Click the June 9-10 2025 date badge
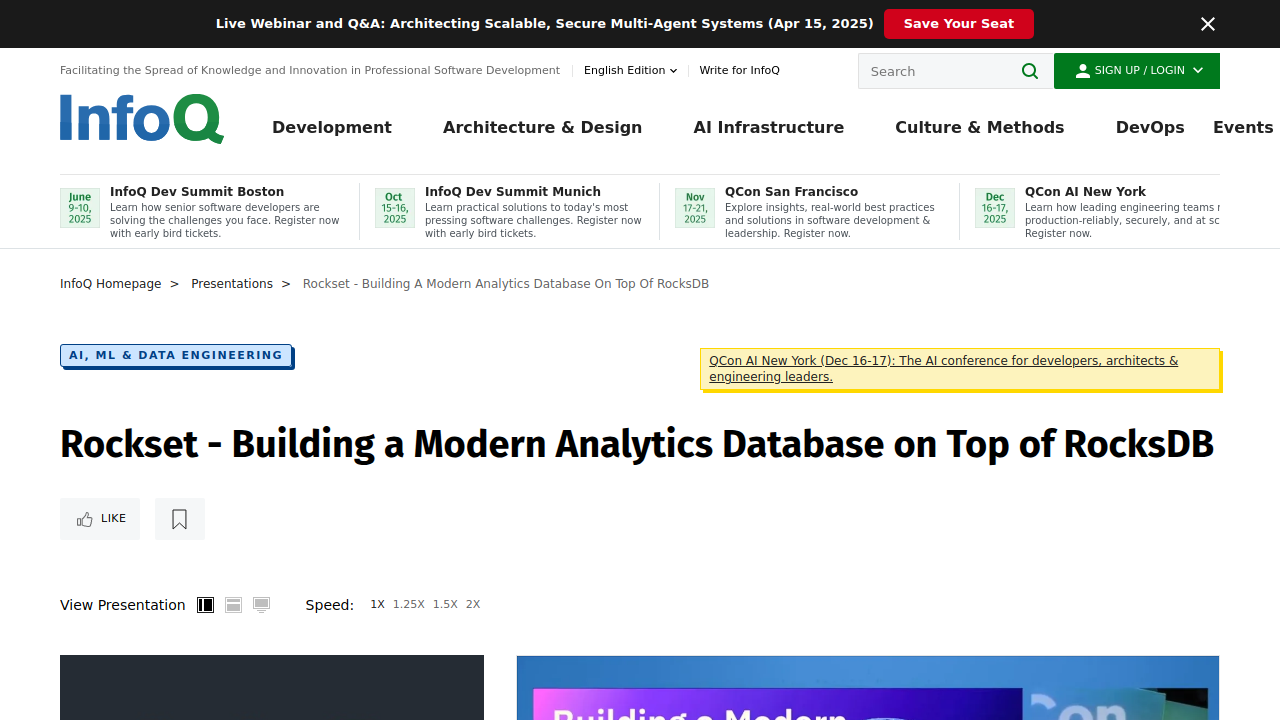The height and width of the screenshot is (720, 1280). point(80,208)
